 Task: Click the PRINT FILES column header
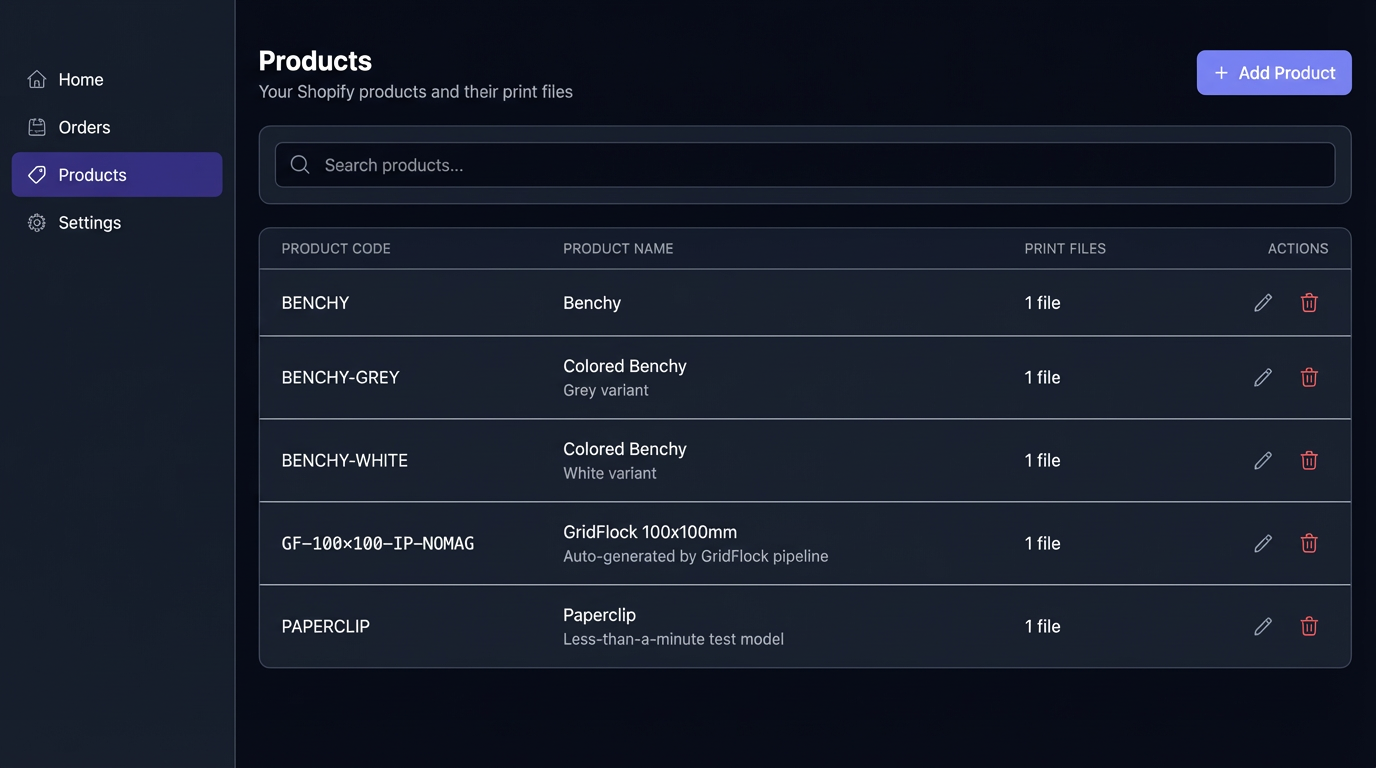tap(1065, 248)
